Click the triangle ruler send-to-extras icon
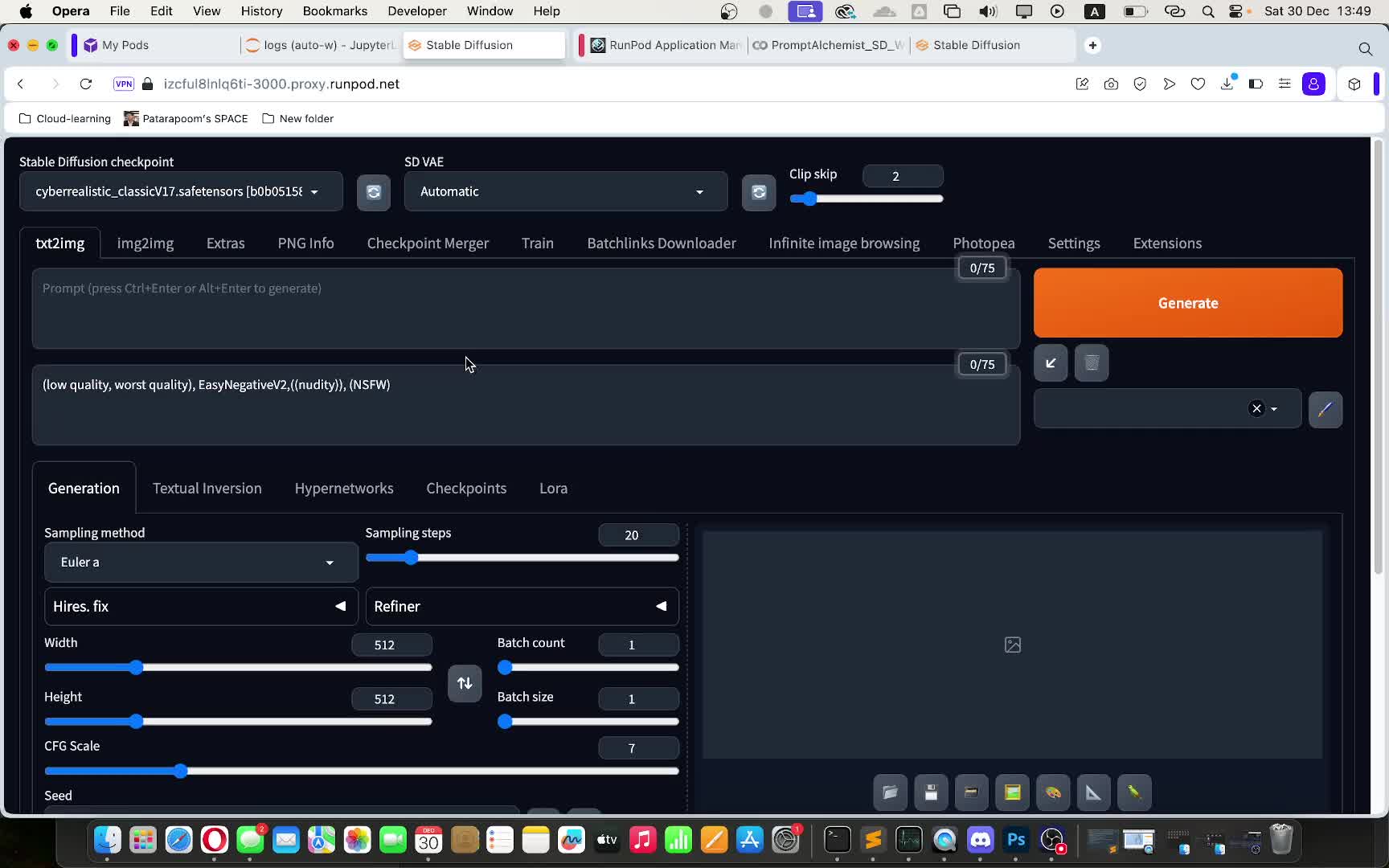 tap(1093, 792)
